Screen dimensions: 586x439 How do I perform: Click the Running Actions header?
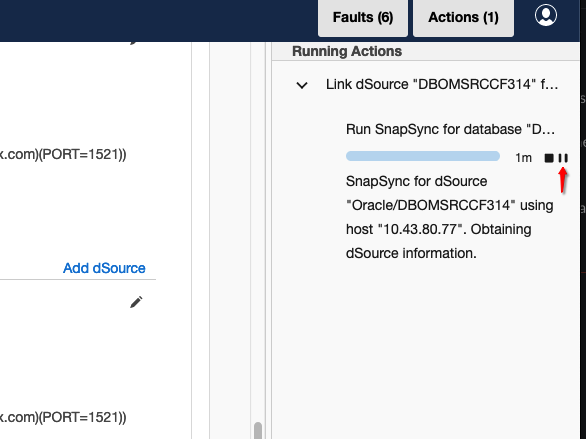click(x=347, y=51)
